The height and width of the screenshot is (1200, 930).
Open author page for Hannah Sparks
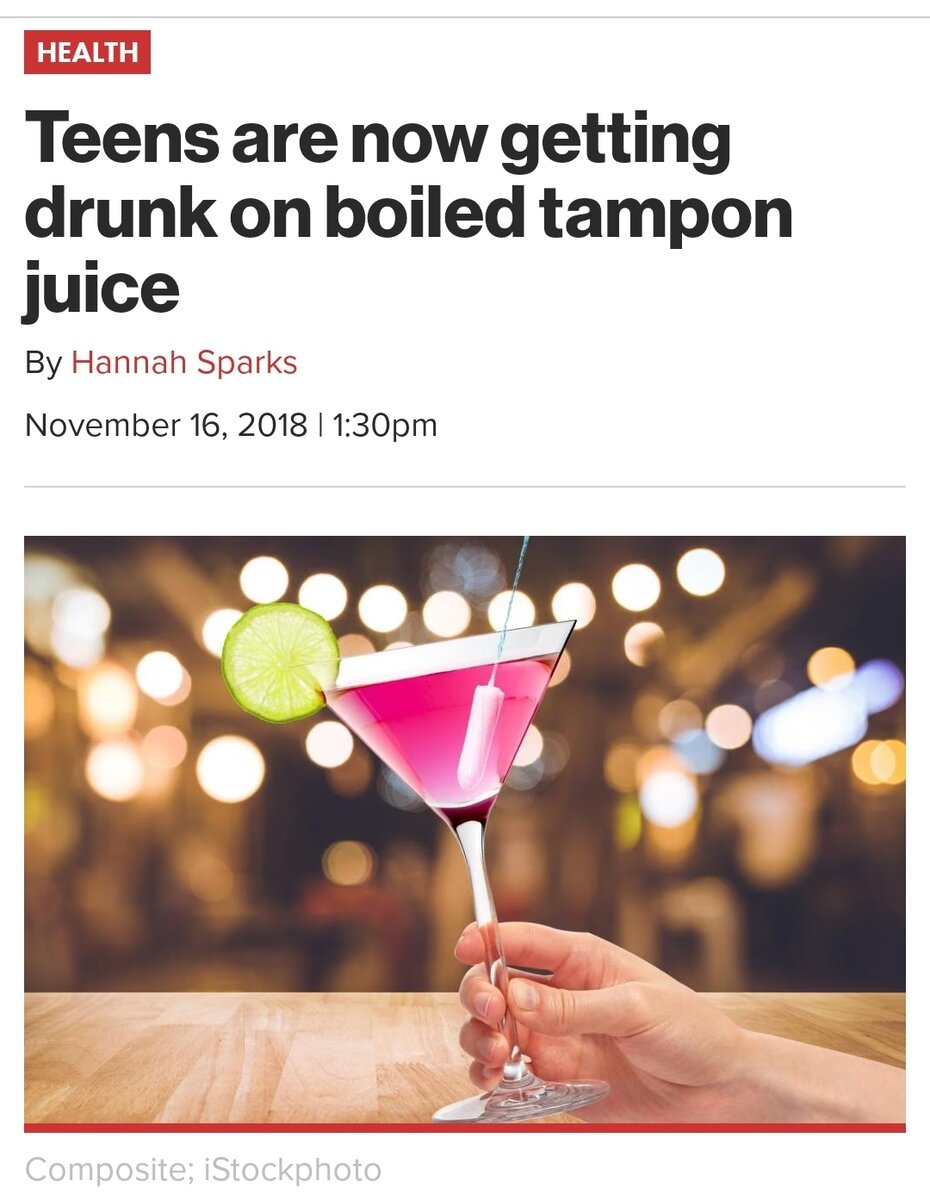point(184,362)
